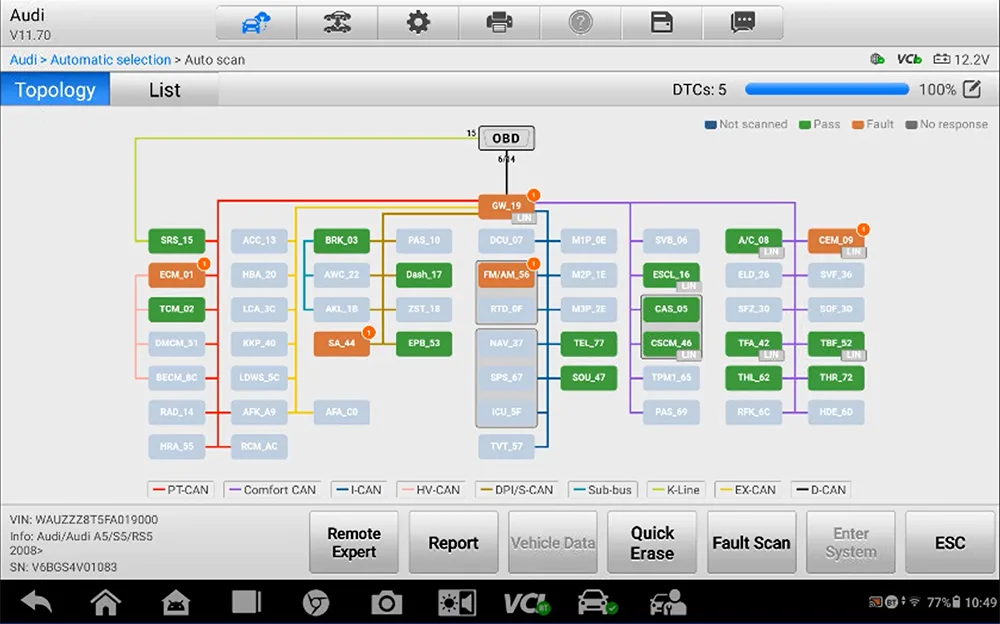
Task: Select the faulty ECM_01 module node
Action: (x=177, y=275)
